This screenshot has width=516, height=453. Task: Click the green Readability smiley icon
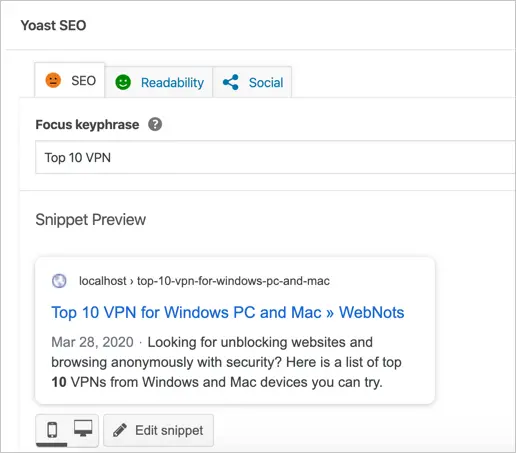(123, 82)
